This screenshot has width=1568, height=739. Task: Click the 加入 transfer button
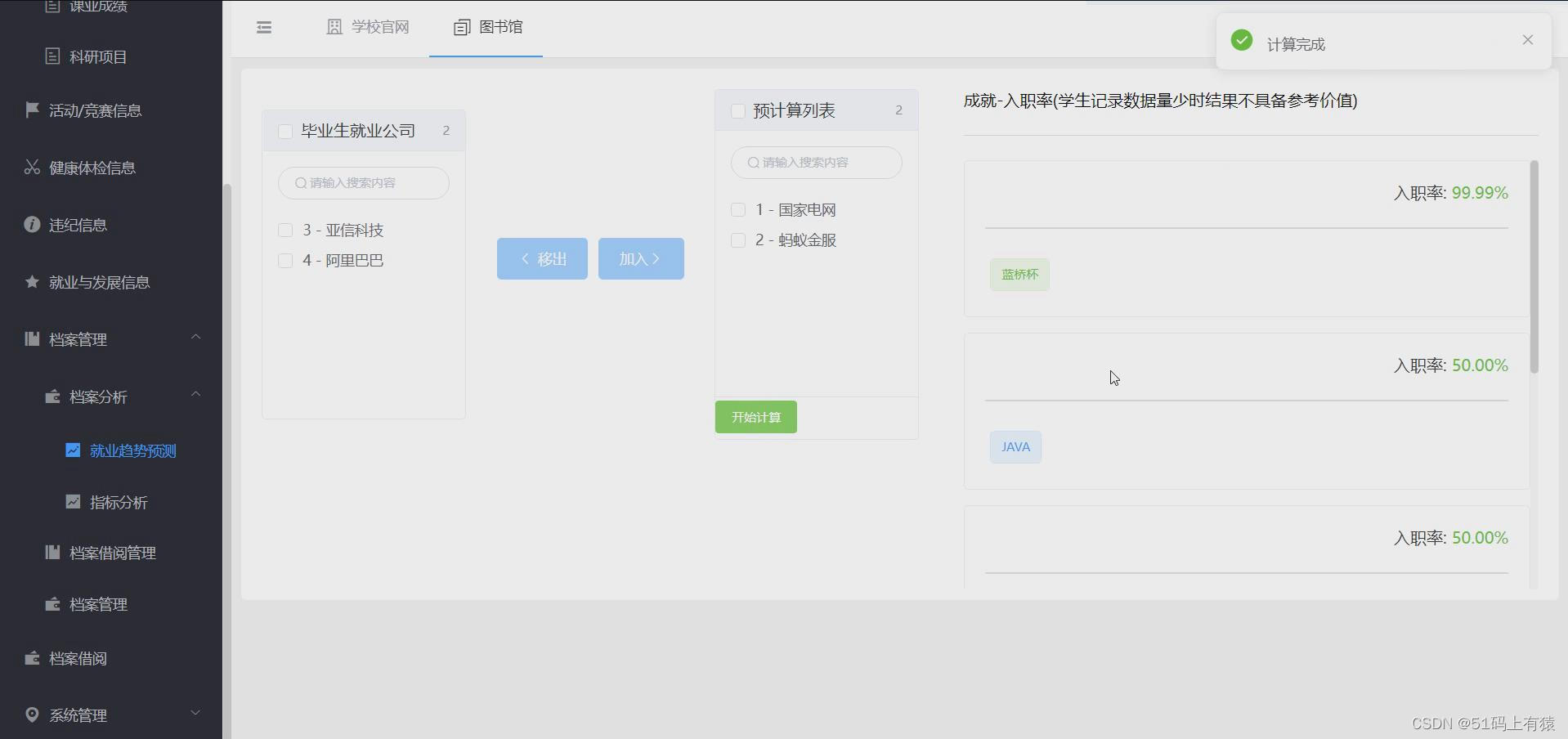point(640,258)
